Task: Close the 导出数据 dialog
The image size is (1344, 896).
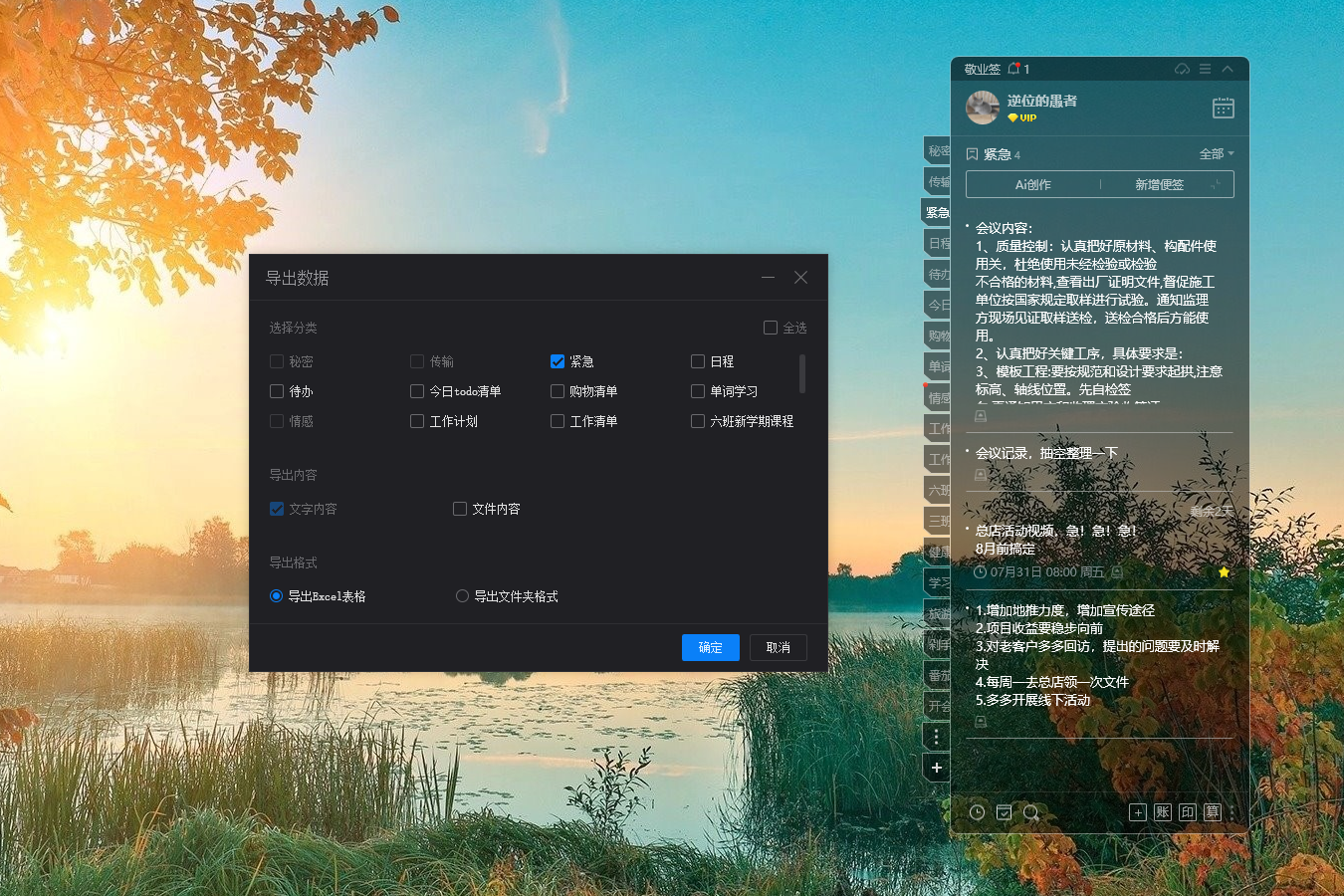Action: click(x=800, y=278)
